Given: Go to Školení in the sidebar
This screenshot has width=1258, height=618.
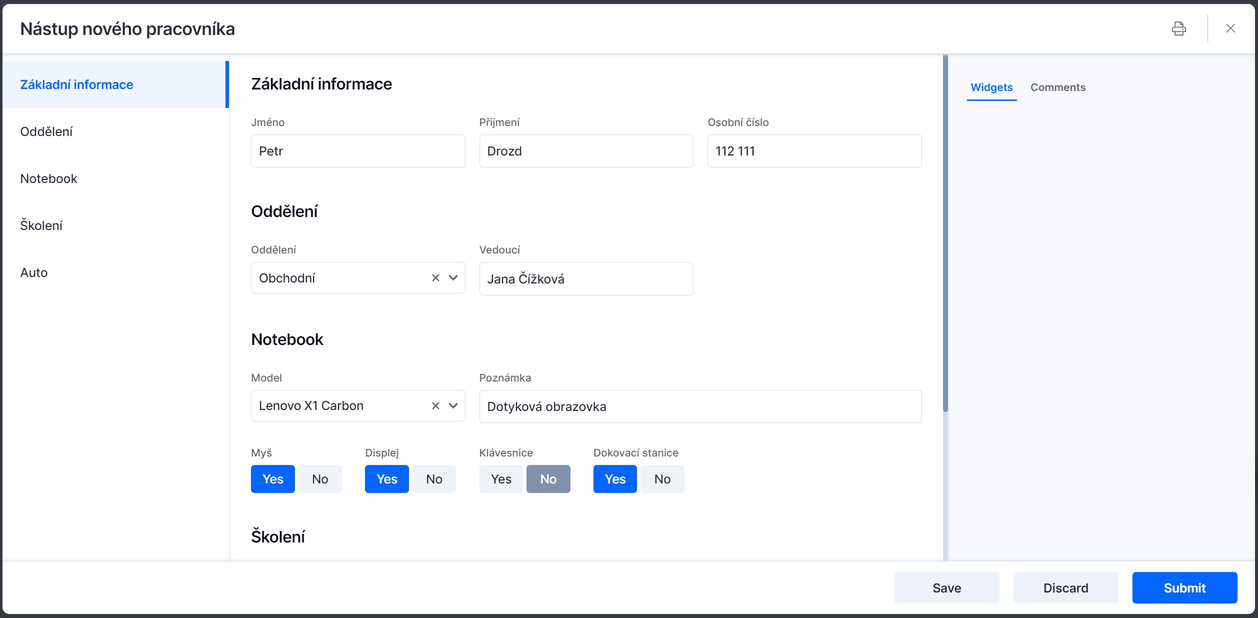Looking at the screenshot, I should 115,226.
